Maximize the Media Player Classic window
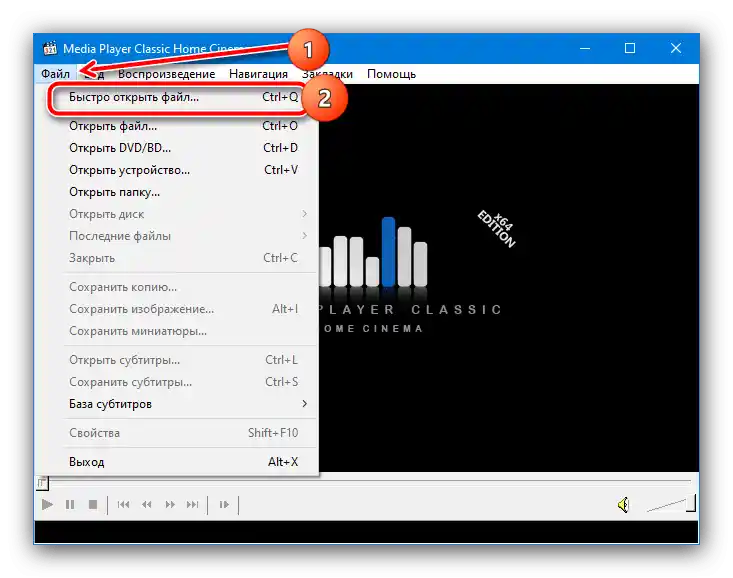Viewport: 733px width, 578px height. (630, 48)
